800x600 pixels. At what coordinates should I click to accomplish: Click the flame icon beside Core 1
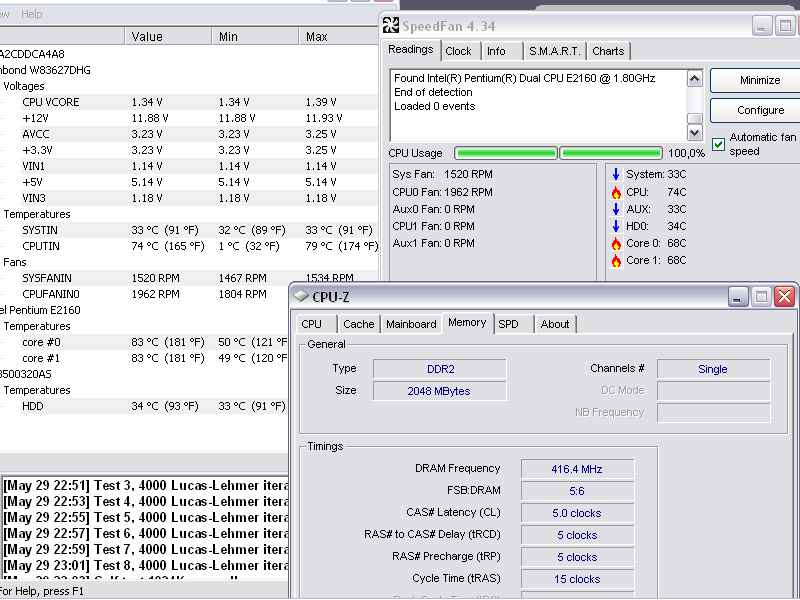[x=616, y=260]
